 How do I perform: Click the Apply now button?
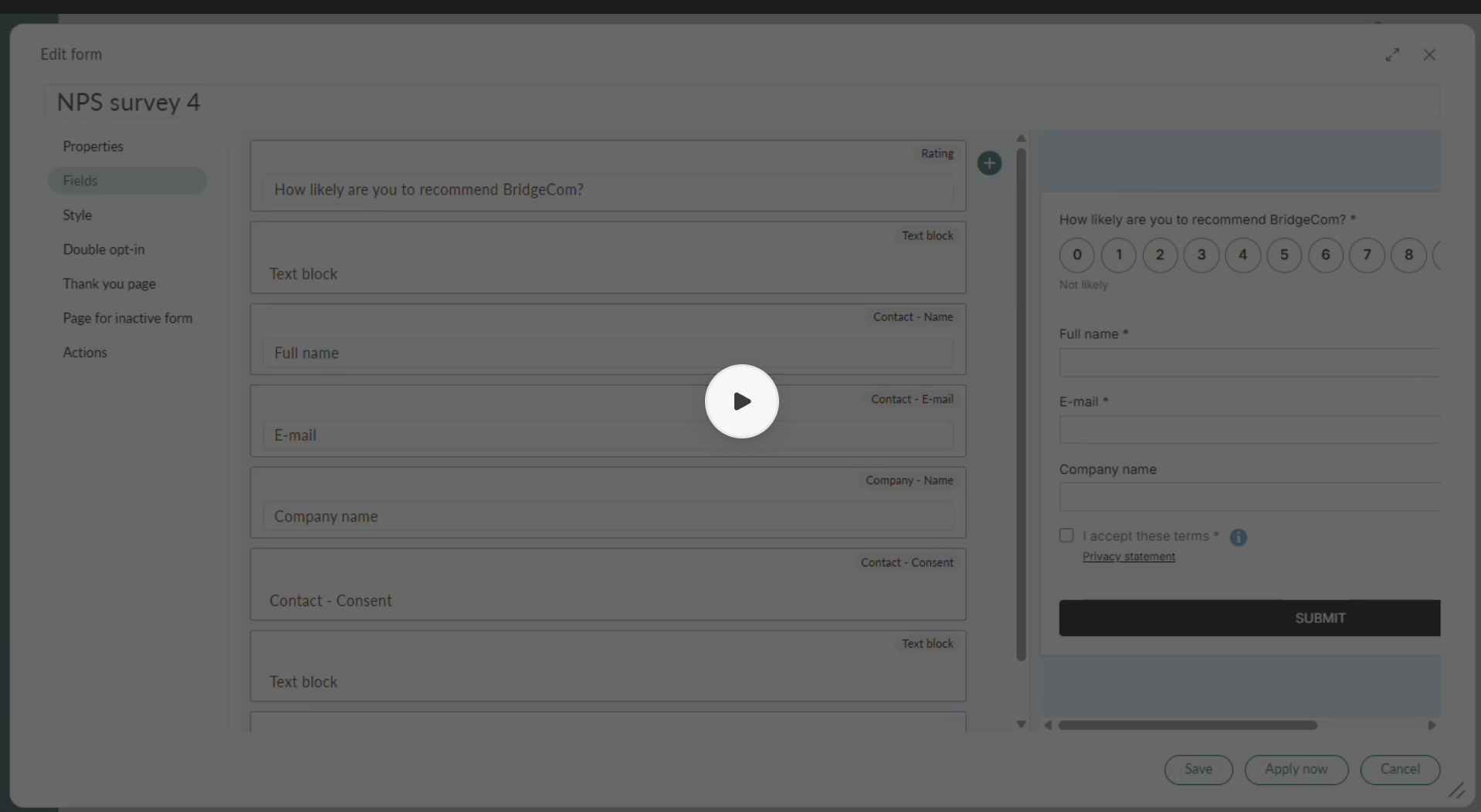[x=1296, y=770]
